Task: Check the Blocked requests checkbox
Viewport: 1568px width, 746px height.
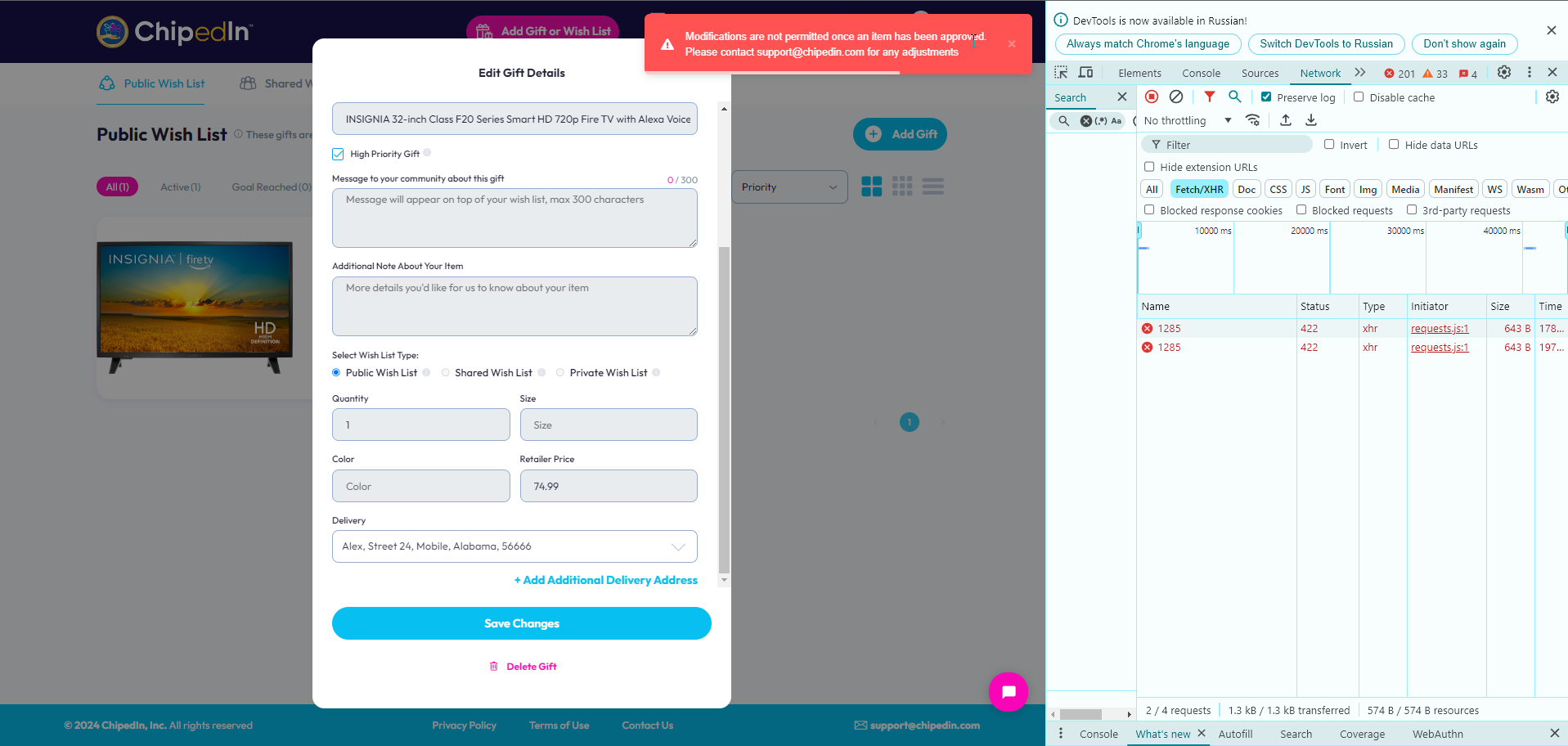Action: 1301,209
